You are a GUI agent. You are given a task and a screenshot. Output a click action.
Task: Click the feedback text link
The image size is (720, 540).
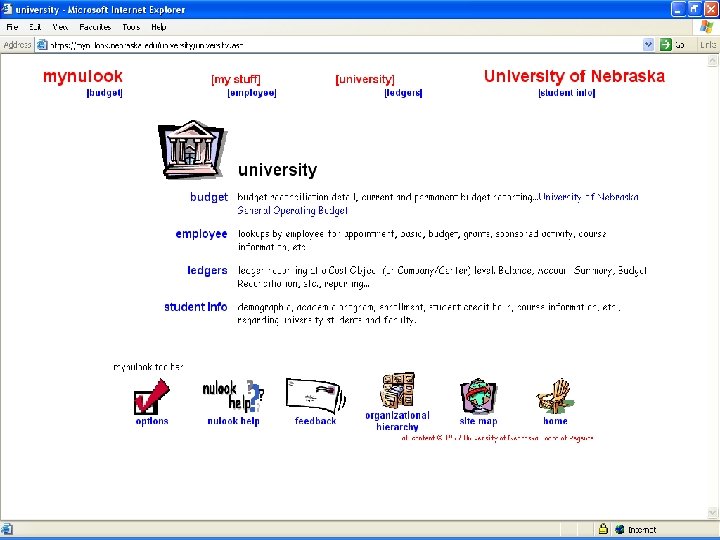tap(315, 421)
